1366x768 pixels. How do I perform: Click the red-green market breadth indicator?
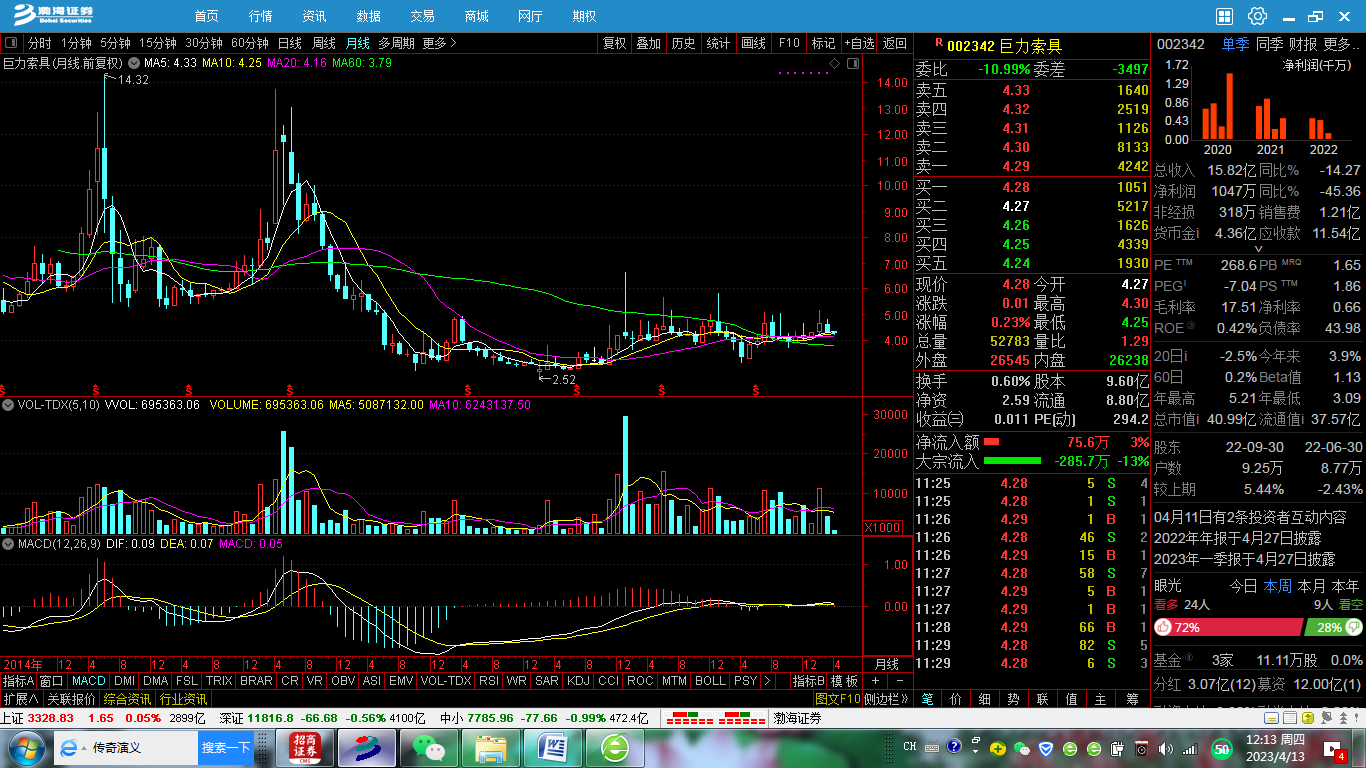pos(716,718)
